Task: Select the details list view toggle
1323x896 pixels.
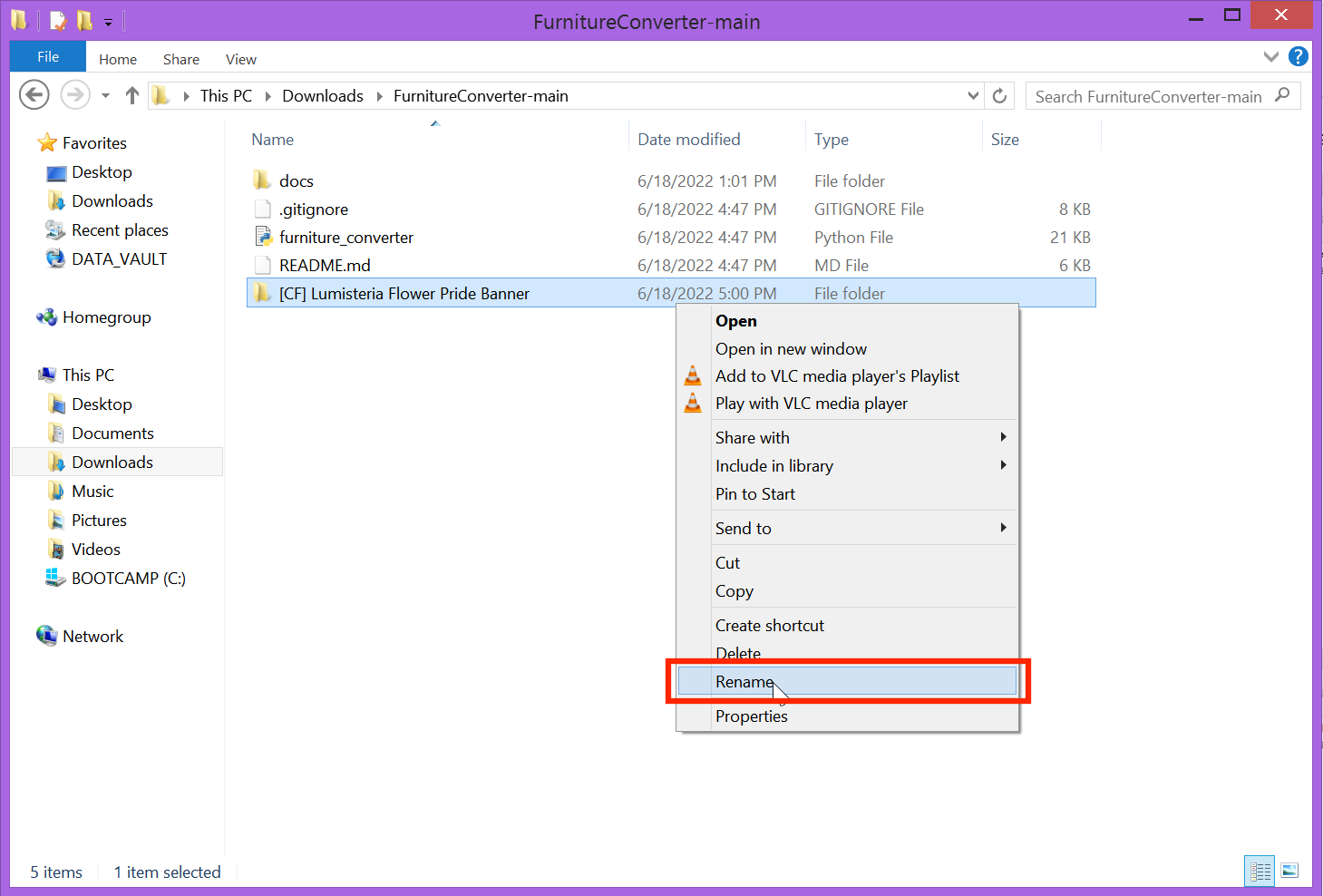Action: pyautogui.click(x=1259, y=871)
